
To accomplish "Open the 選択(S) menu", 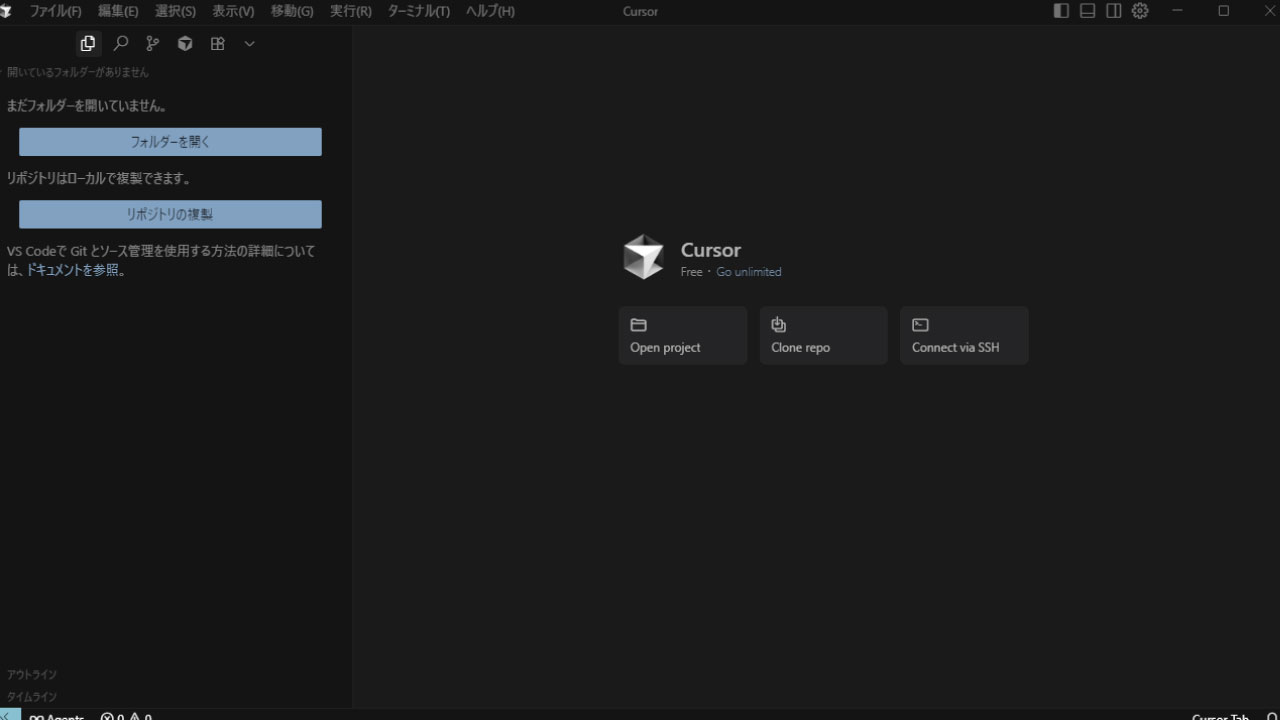I will 175,11.
